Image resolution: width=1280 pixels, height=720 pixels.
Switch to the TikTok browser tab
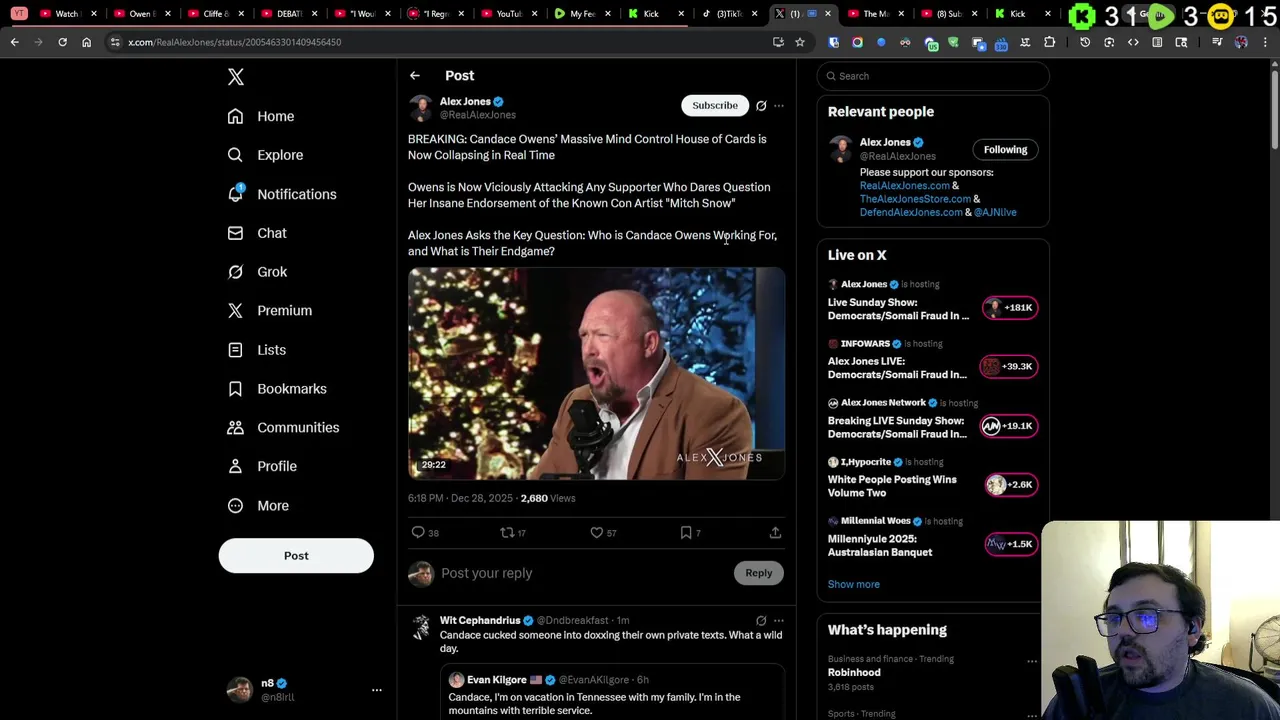[x=730, y=14]
